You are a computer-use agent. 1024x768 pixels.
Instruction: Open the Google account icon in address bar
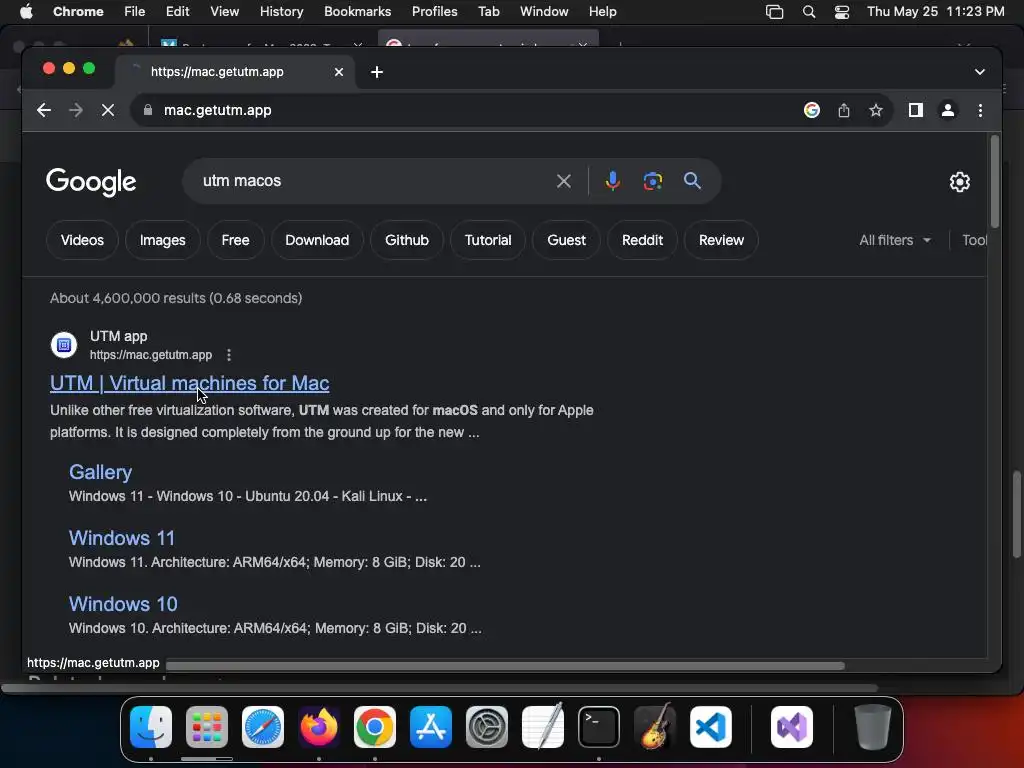(x=812, y=110)
